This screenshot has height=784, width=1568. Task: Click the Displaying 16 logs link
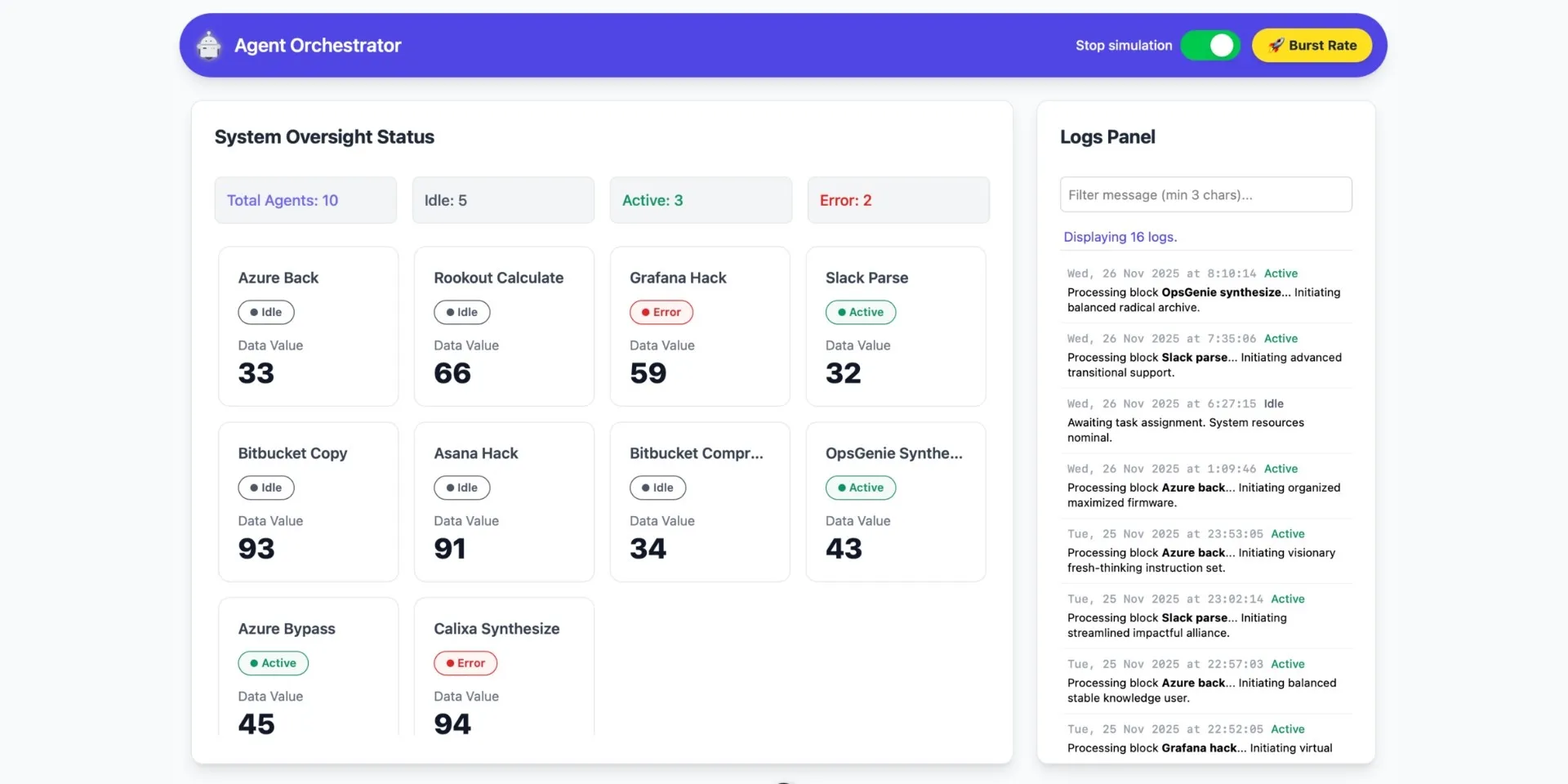pyautogui.click(x=1120, y=237)
